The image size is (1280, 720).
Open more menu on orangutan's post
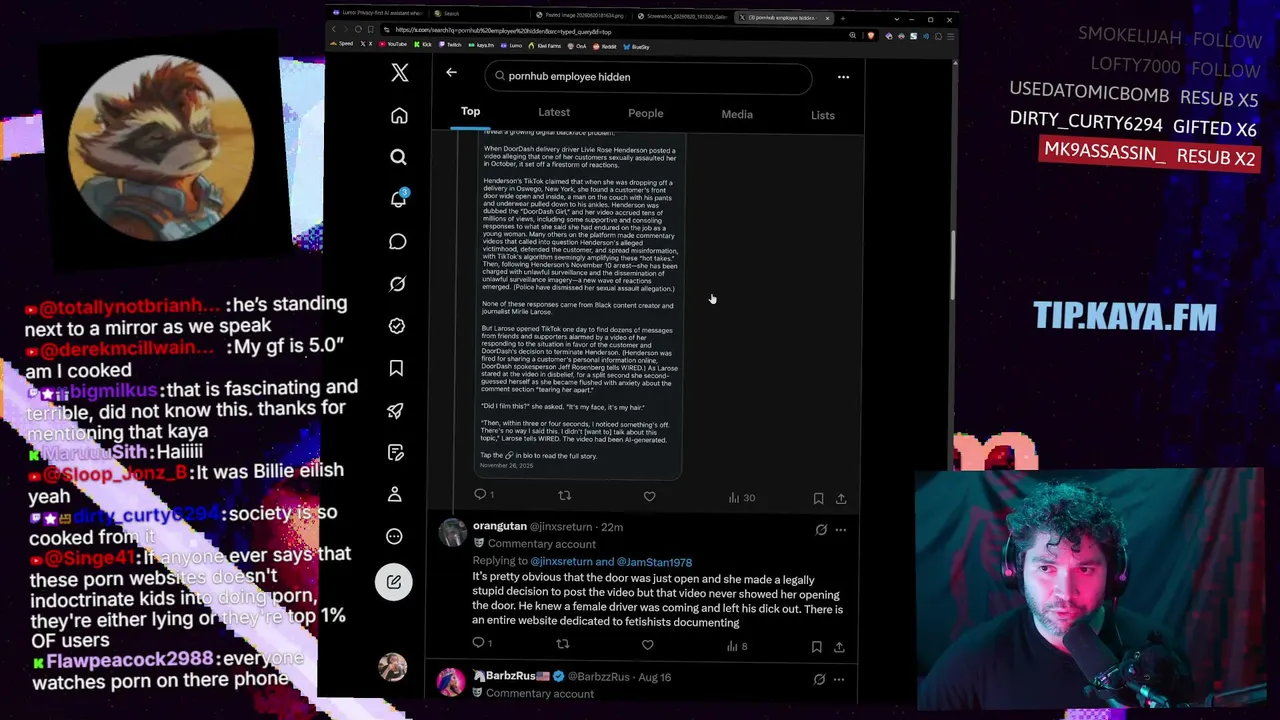coord(841,530)
